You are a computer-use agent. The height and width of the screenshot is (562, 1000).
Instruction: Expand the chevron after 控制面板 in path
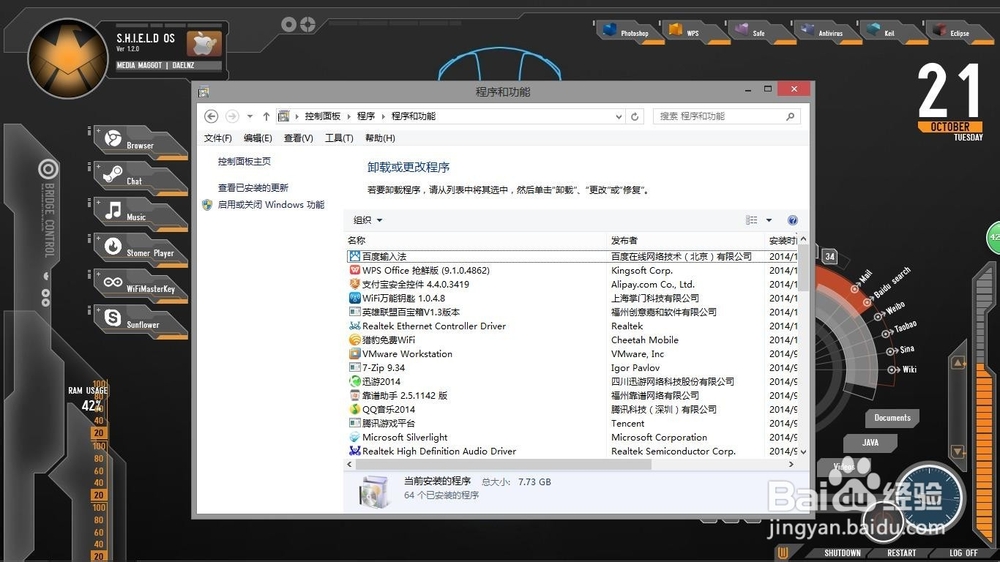pyautogui.click(x=349, y=116)
